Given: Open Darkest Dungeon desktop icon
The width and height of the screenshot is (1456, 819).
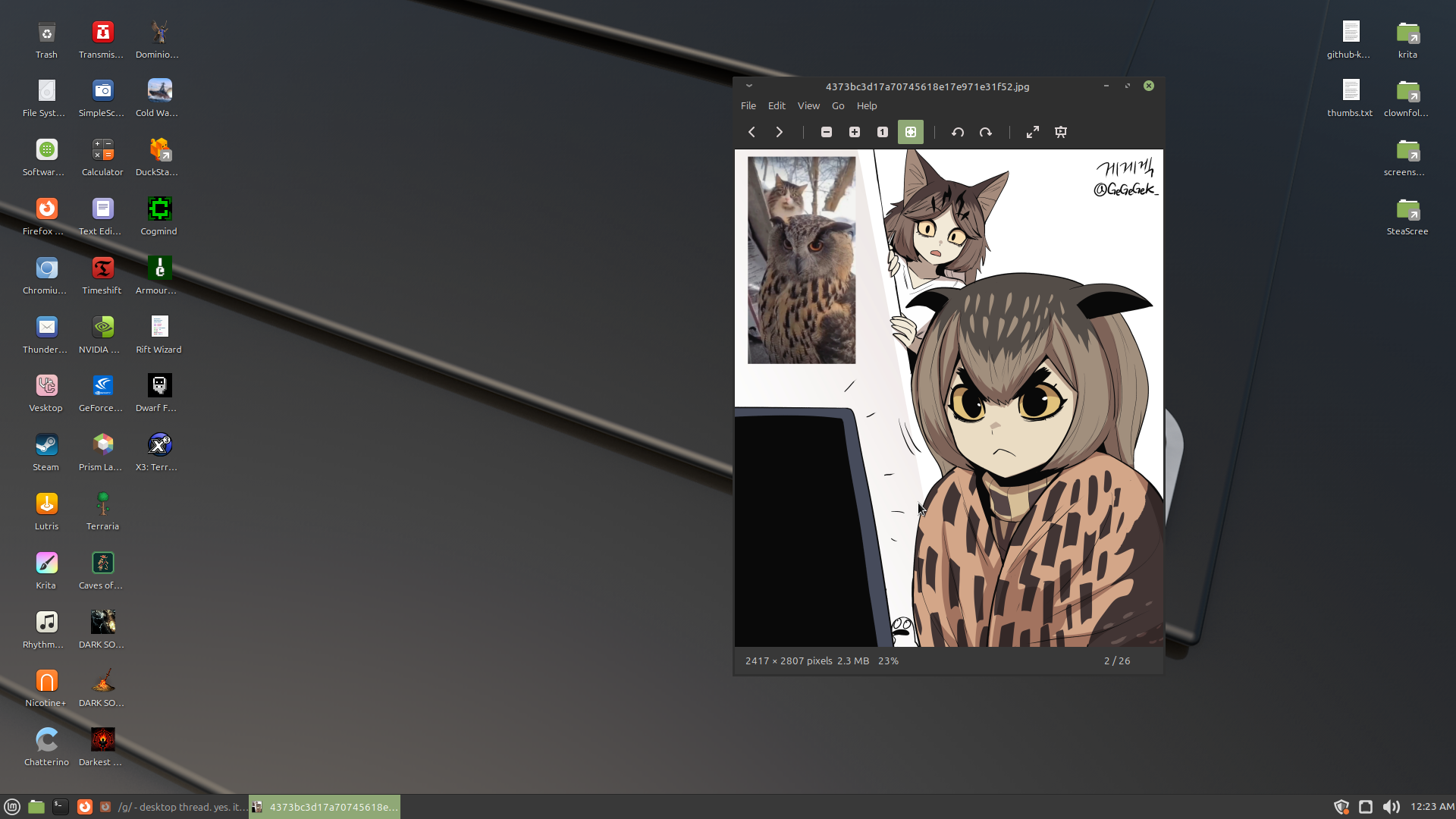Looking at the screenshot, I should click(x=102, y=748).
